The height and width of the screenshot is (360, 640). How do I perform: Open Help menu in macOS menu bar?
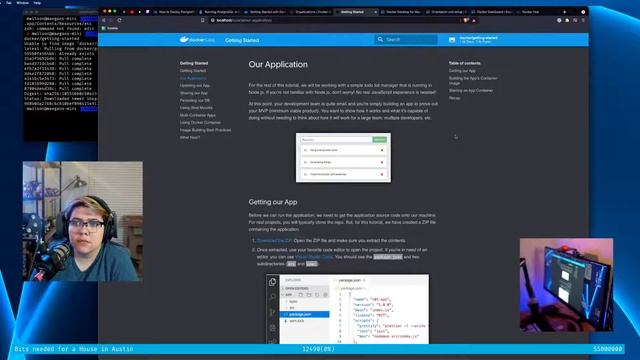point(37,2)
